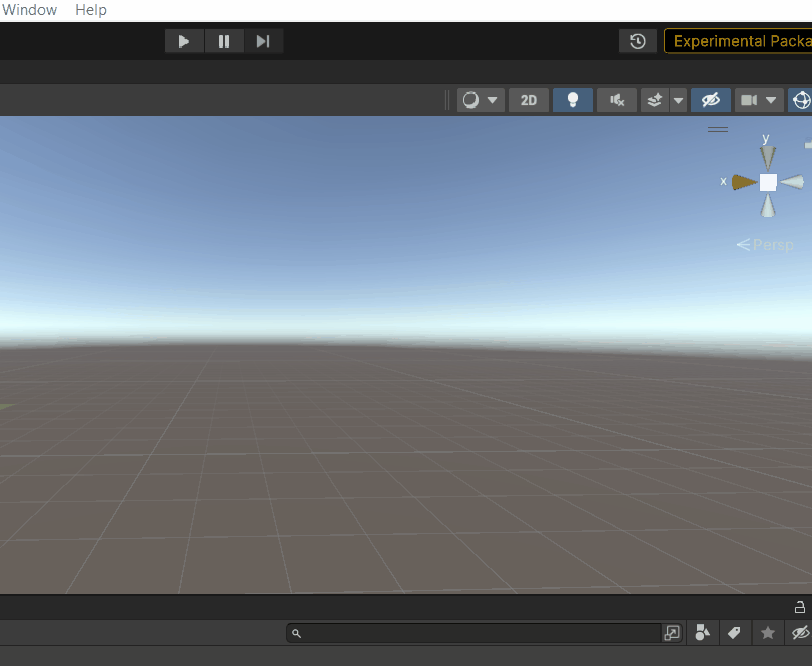
Task: Toggle scene audio mute icon
Action: (x=617, y=100)
